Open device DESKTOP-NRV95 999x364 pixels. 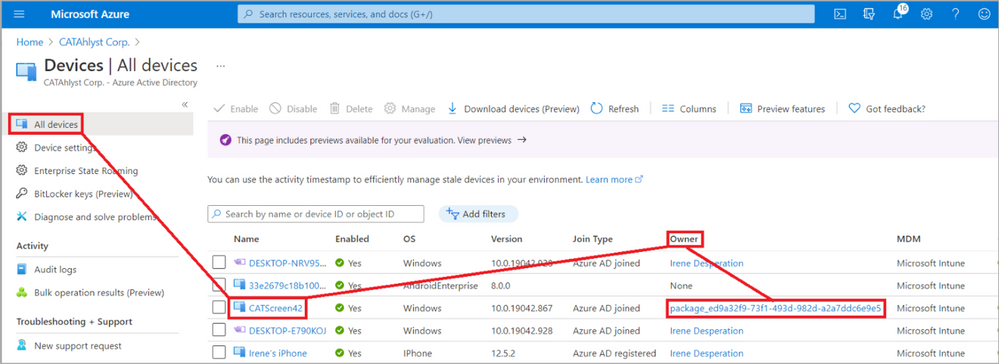[288, 263]
